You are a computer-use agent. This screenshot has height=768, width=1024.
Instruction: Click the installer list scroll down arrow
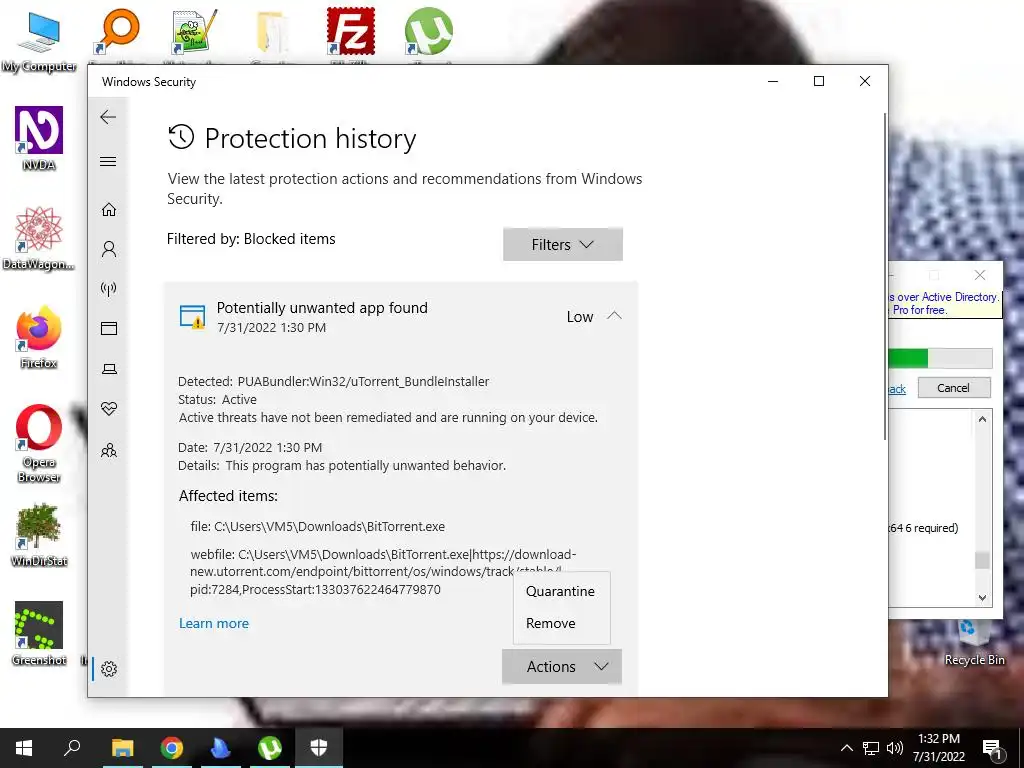tap(982, 597)
